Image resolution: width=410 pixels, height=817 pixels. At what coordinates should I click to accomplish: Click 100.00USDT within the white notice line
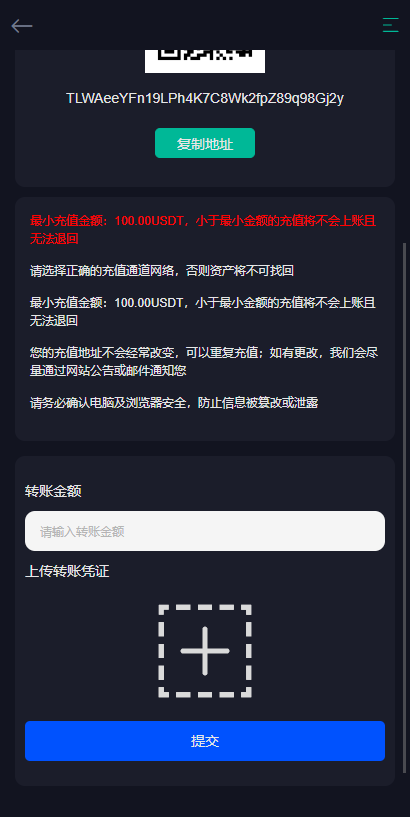(149, 303)
